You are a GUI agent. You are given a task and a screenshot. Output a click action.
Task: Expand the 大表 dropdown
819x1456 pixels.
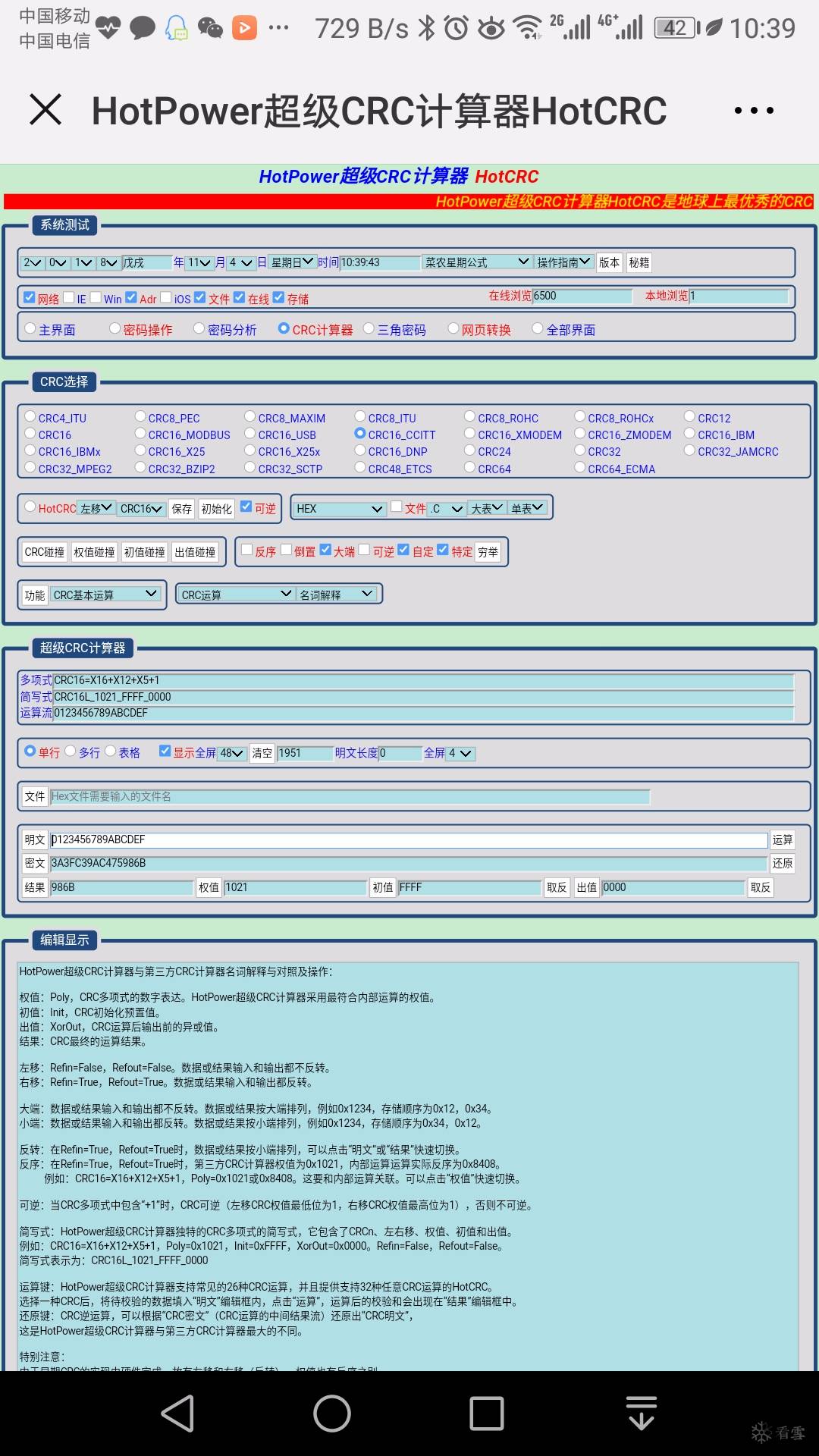point(487,508)
